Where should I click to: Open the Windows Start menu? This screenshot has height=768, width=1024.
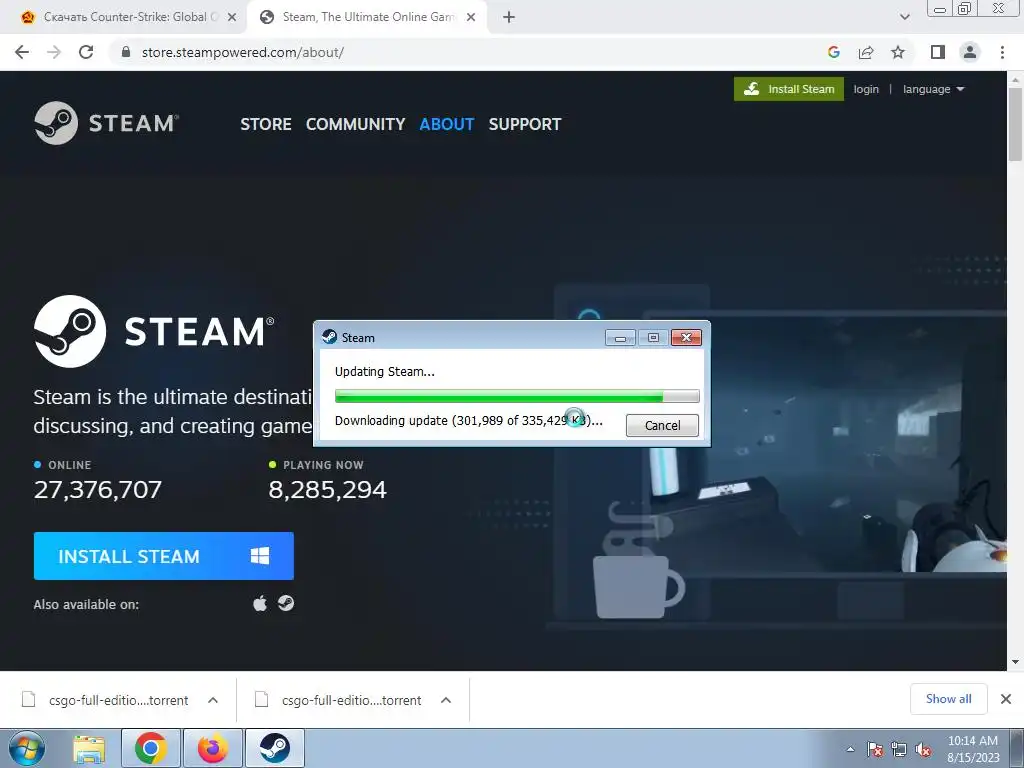(x=27, y=748)
